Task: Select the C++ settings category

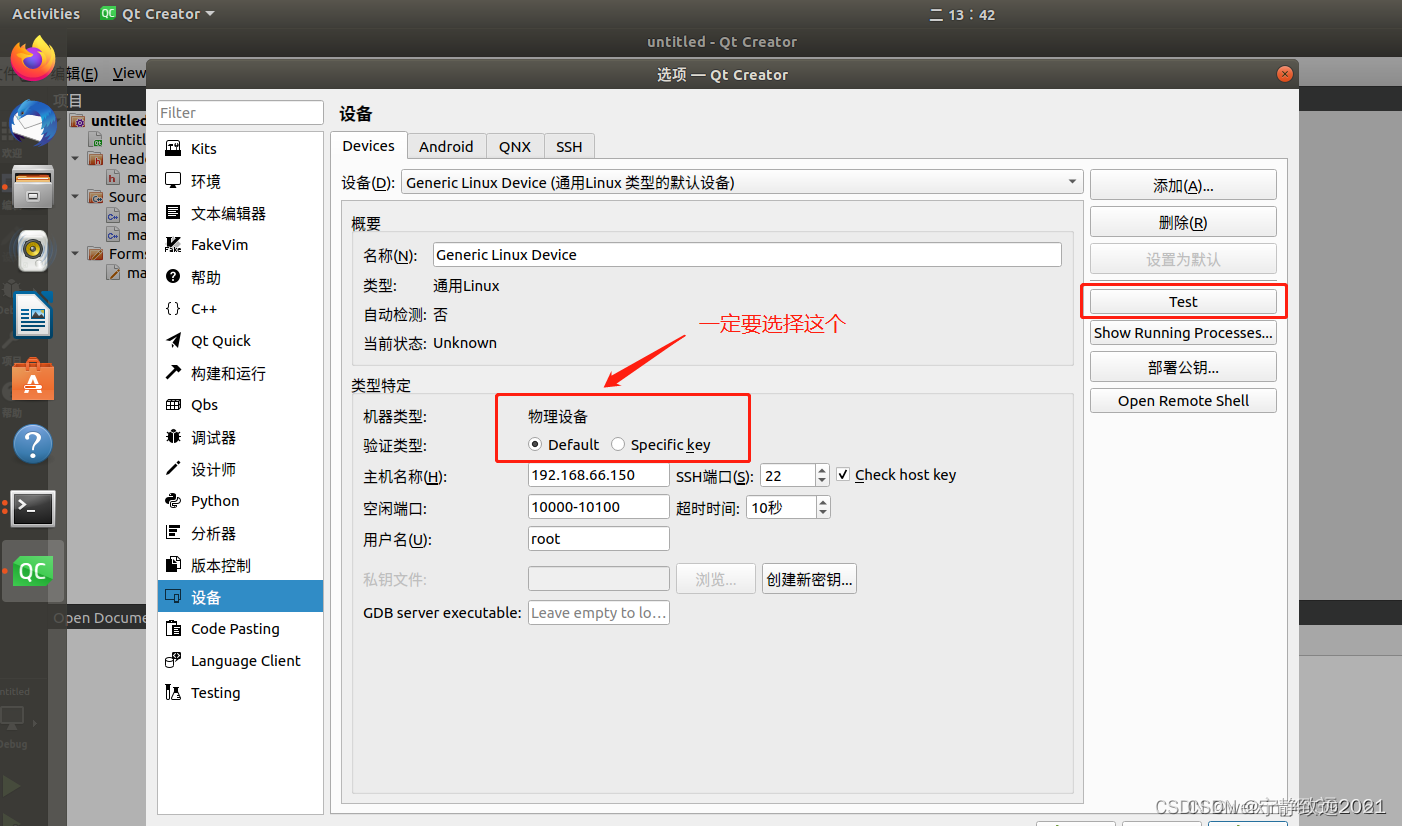Action: [x=240, y=308]
